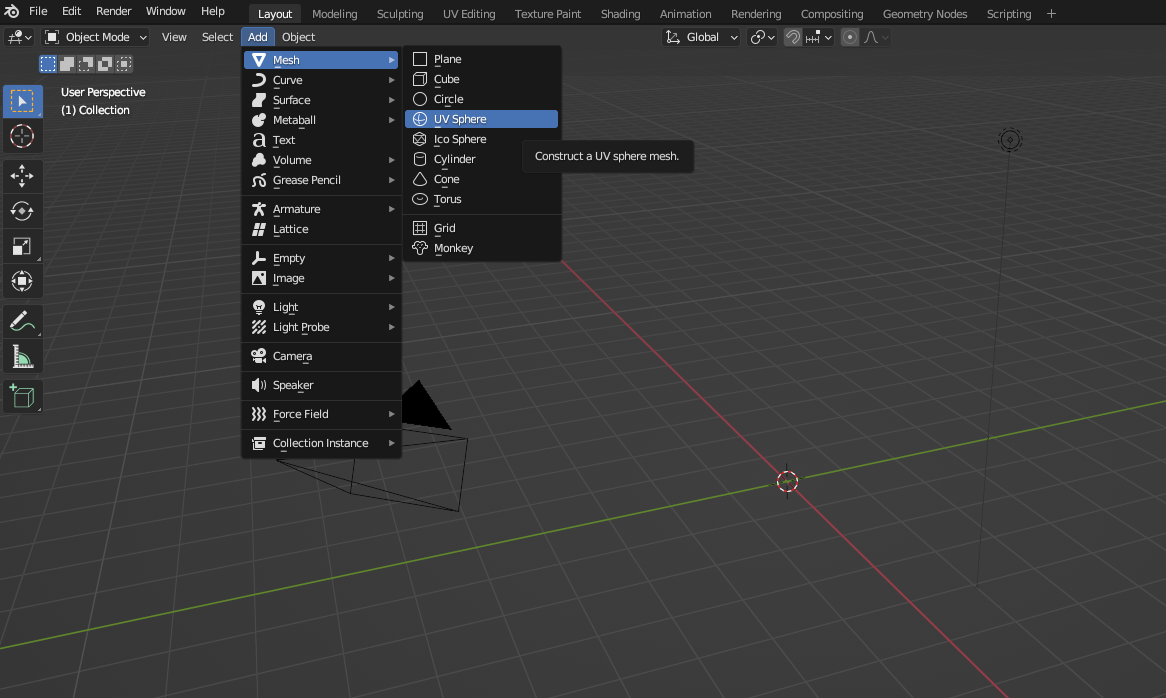Select the 3D Cursor tool
Screen dimensions: 1166x698
pos(22,136)
